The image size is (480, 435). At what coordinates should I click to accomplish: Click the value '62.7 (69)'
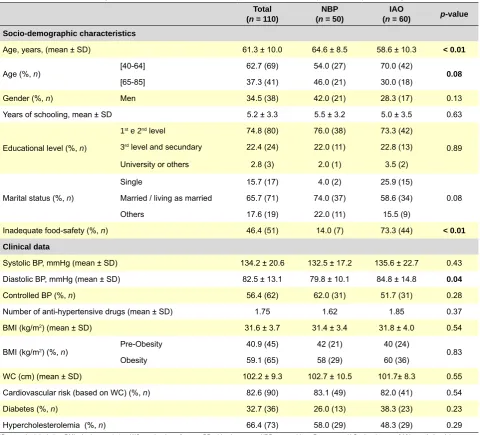pyautogui.click(x=262, y=66)
